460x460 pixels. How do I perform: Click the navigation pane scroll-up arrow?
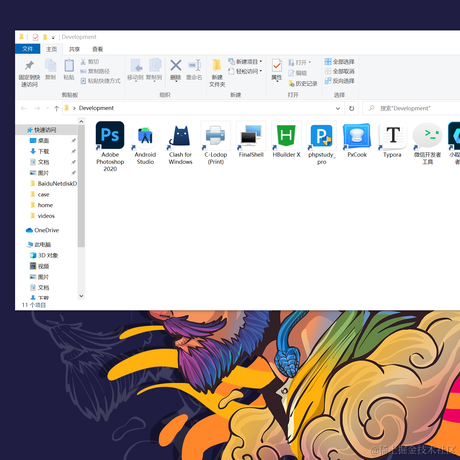pos(81,122)
